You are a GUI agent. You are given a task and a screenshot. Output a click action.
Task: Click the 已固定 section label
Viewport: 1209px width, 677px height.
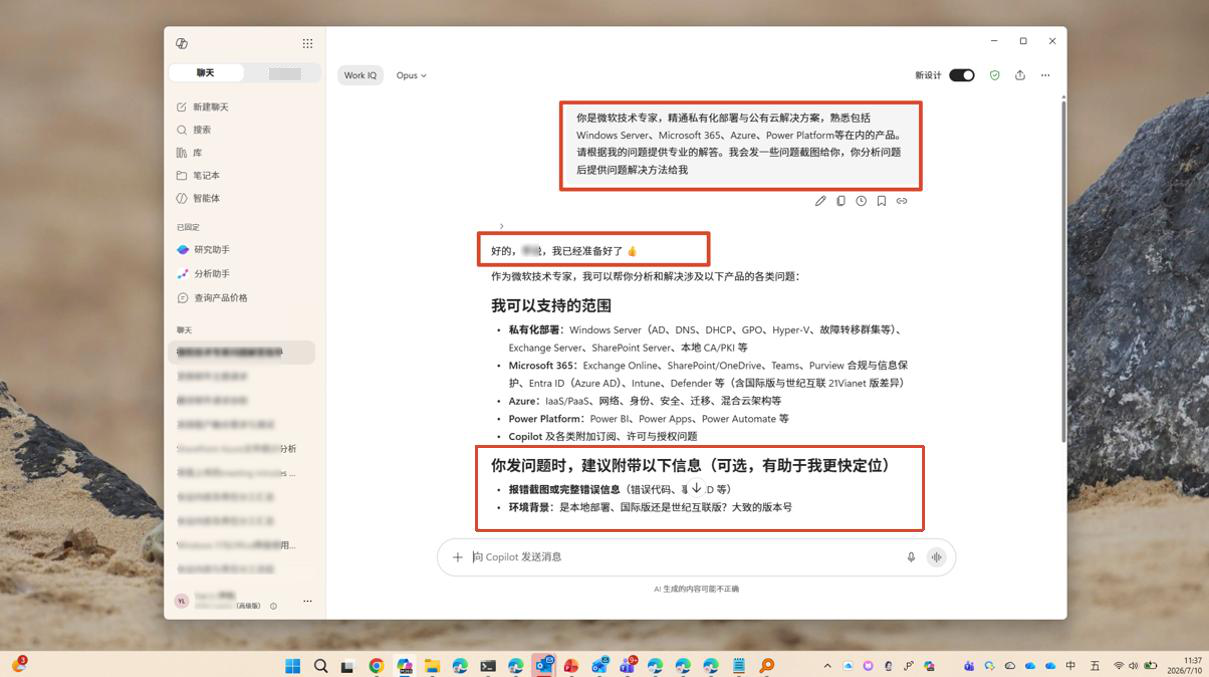click(x=188, y=227)
